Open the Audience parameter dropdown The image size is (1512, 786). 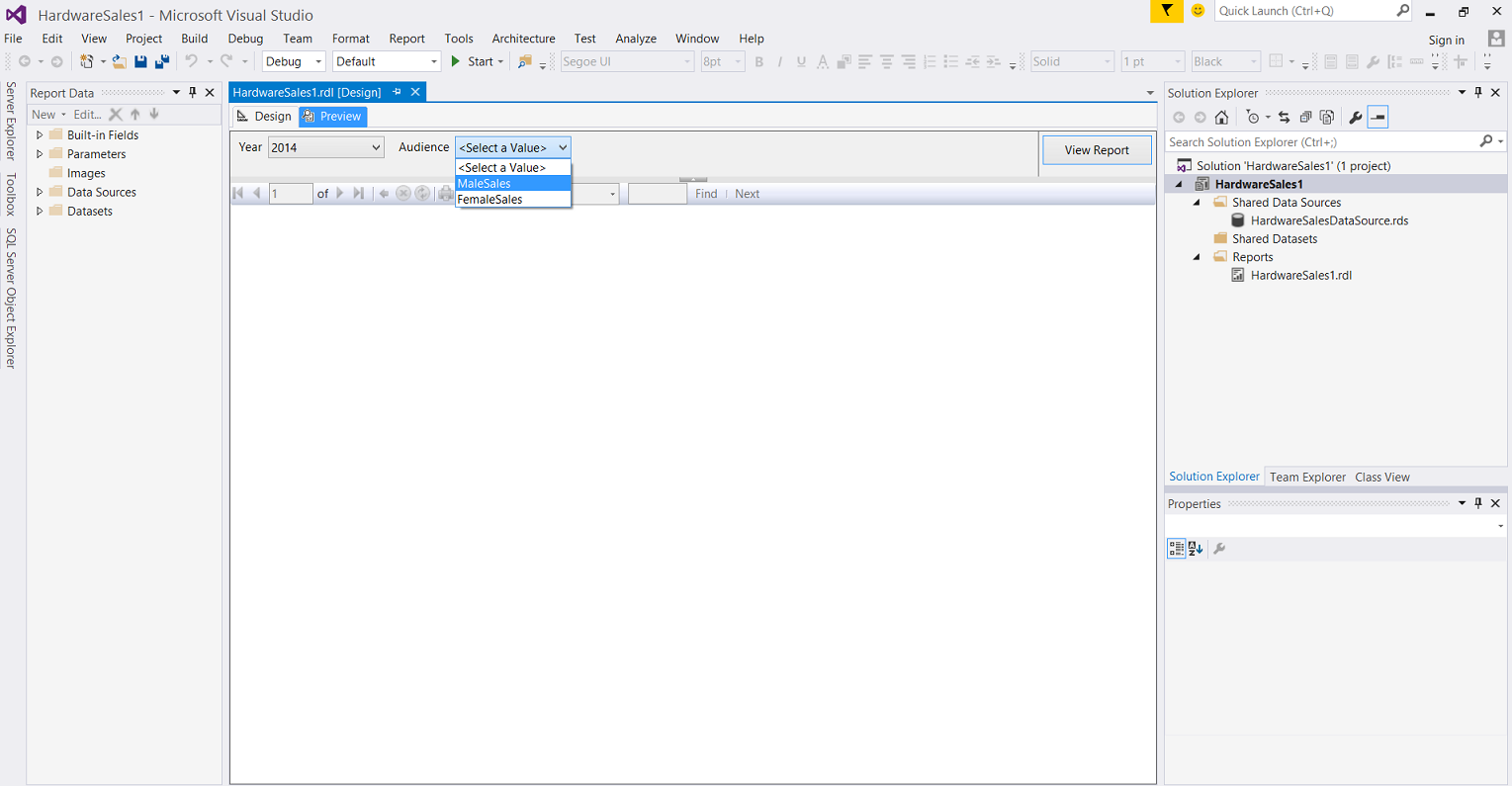(512, 147)
